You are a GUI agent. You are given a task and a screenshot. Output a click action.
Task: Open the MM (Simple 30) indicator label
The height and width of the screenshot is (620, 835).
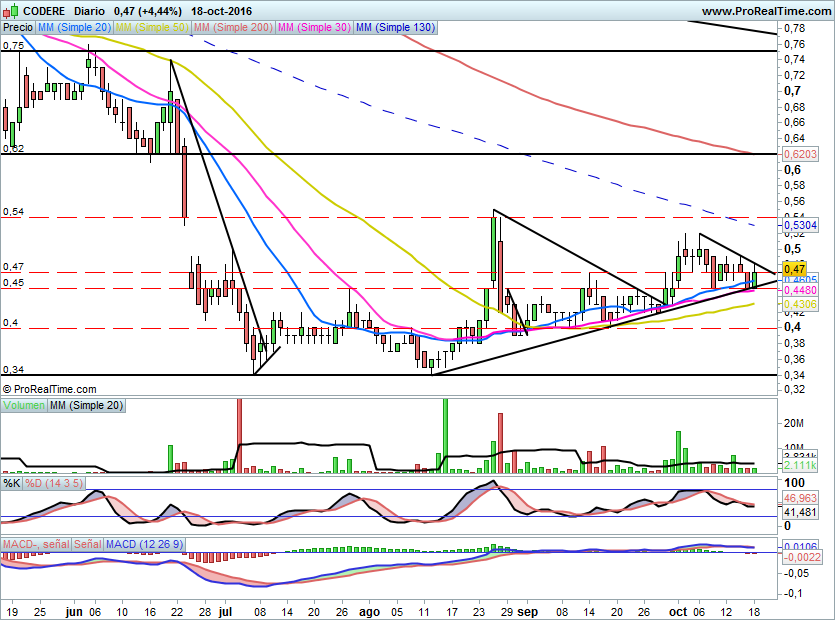tap(313, 28)
